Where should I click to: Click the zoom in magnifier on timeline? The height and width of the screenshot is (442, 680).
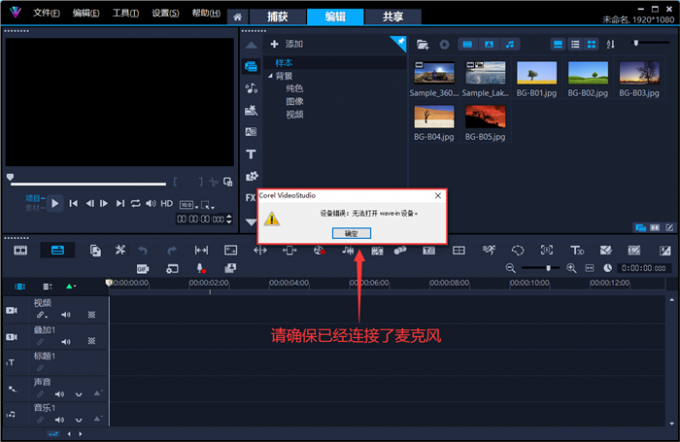point(572,268)
